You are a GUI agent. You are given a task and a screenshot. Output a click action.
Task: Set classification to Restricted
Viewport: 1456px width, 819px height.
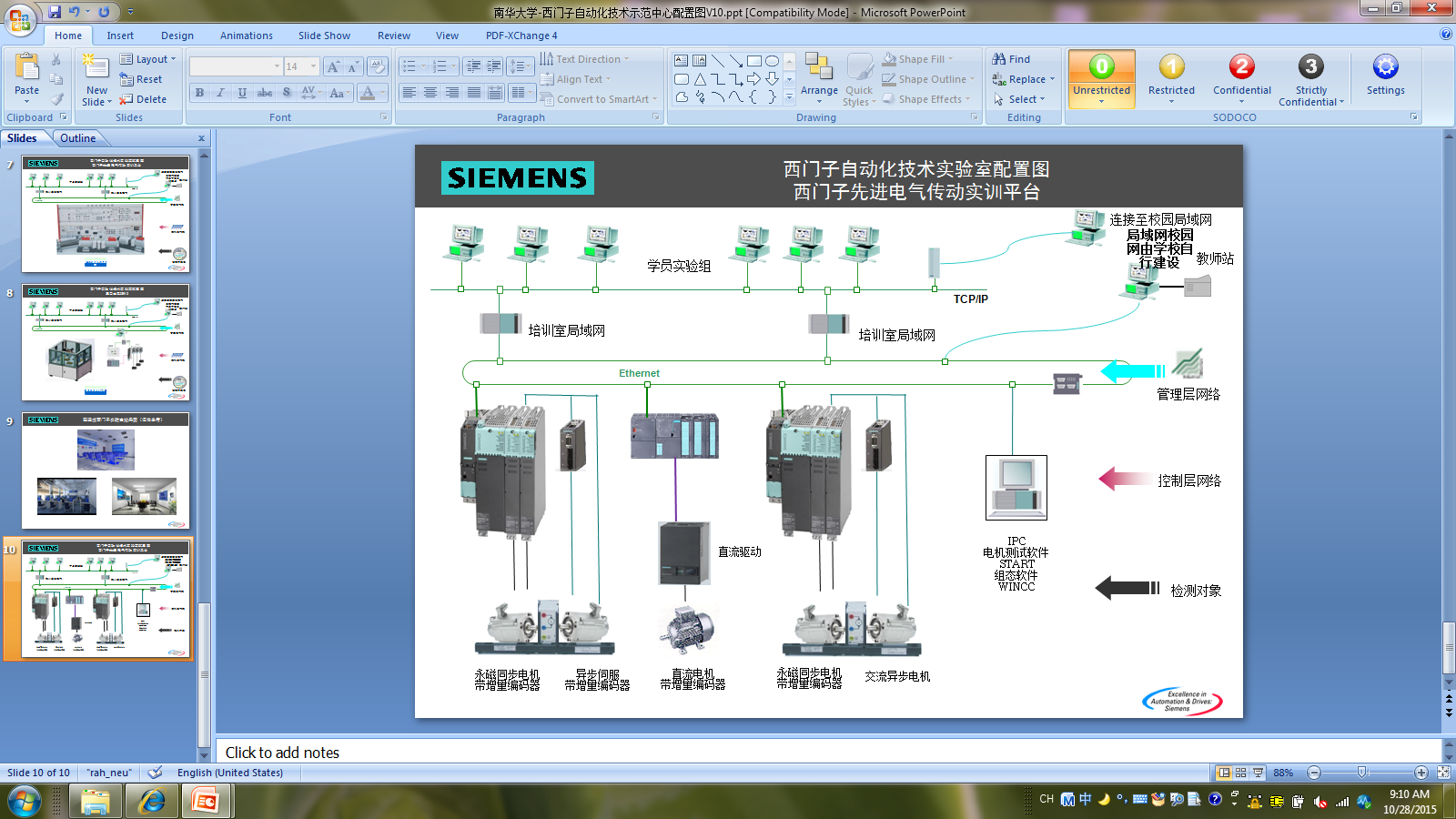(1171, 78)
